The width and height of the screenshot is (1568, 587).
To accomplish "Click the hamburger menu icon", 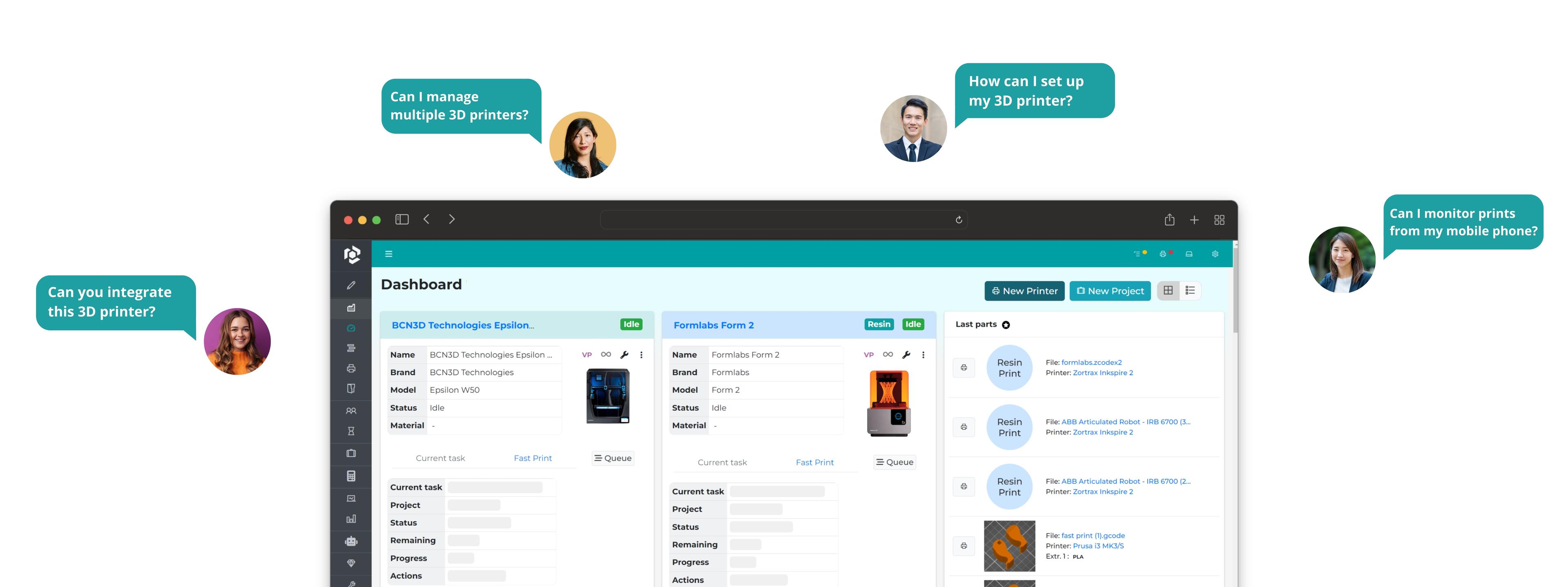I will [389, 253].
